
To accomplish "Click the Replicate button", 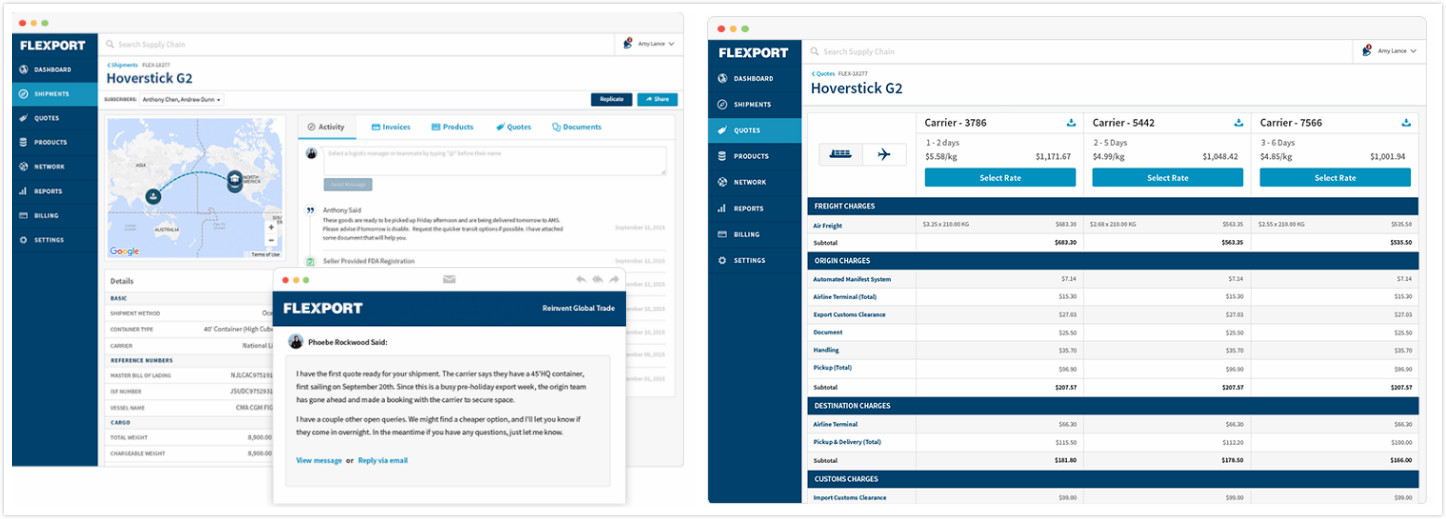I will pos(611,99).
